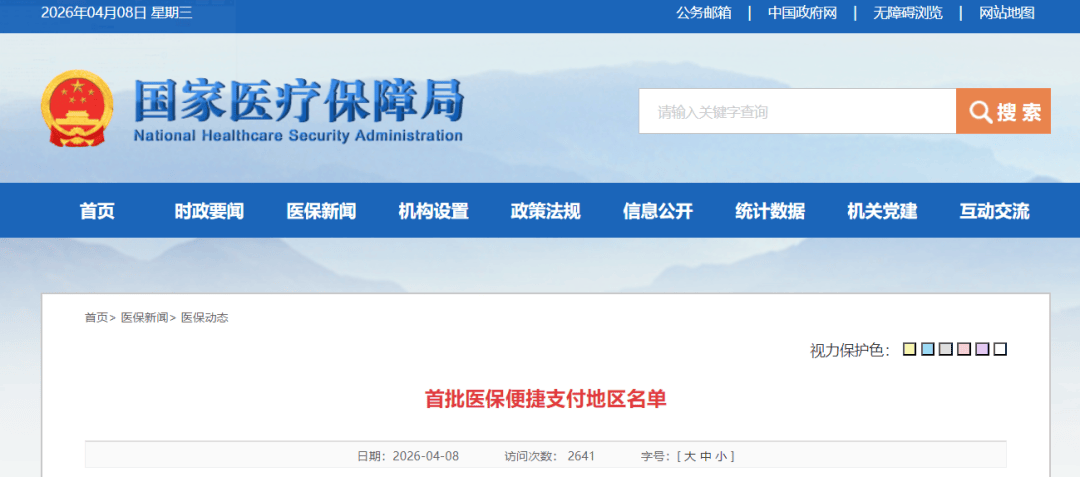Image resolution: width=1080 pixels, height=477 pixels.
Task: Open the 中国政府网 link
Action: pos(802,13)
